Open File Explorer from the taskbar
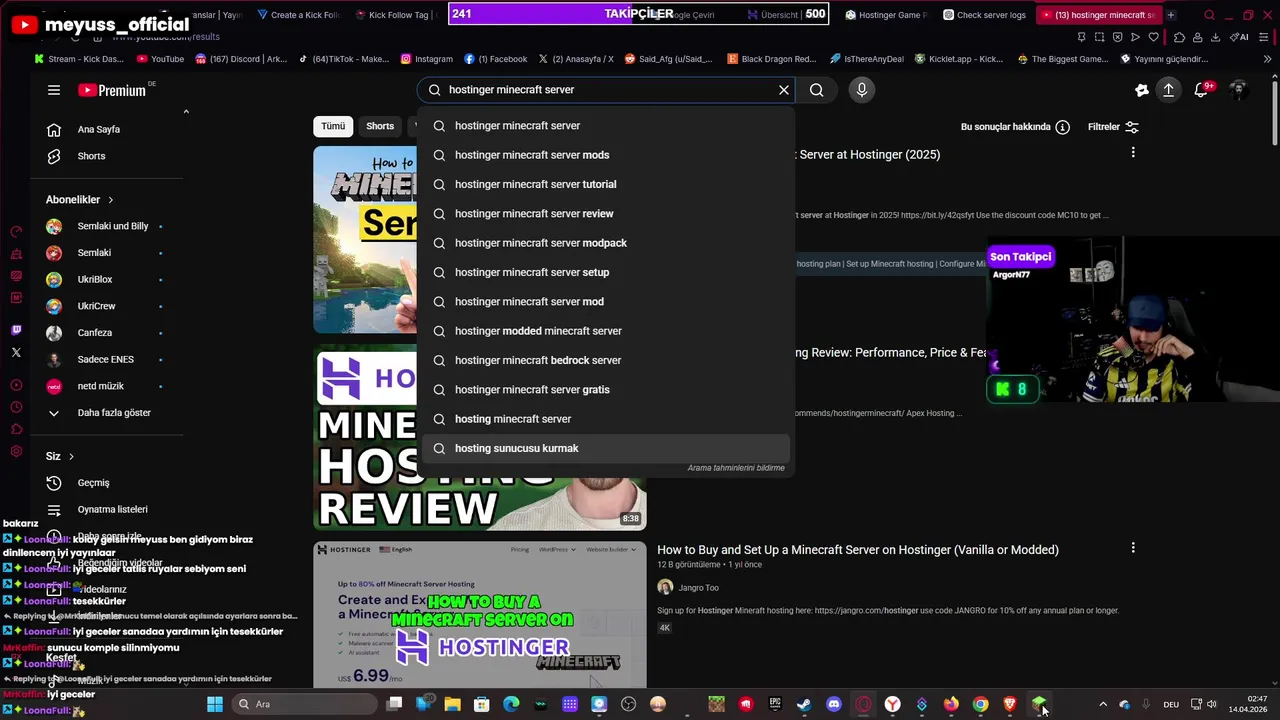Image resolution: width=1280 pixels, height=720 pixels. coord(452,704)
